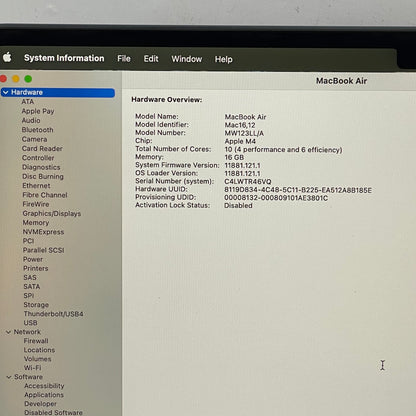Select Storage in the sidebar
The width and height of the screenshot is (416, 416).
36,305
